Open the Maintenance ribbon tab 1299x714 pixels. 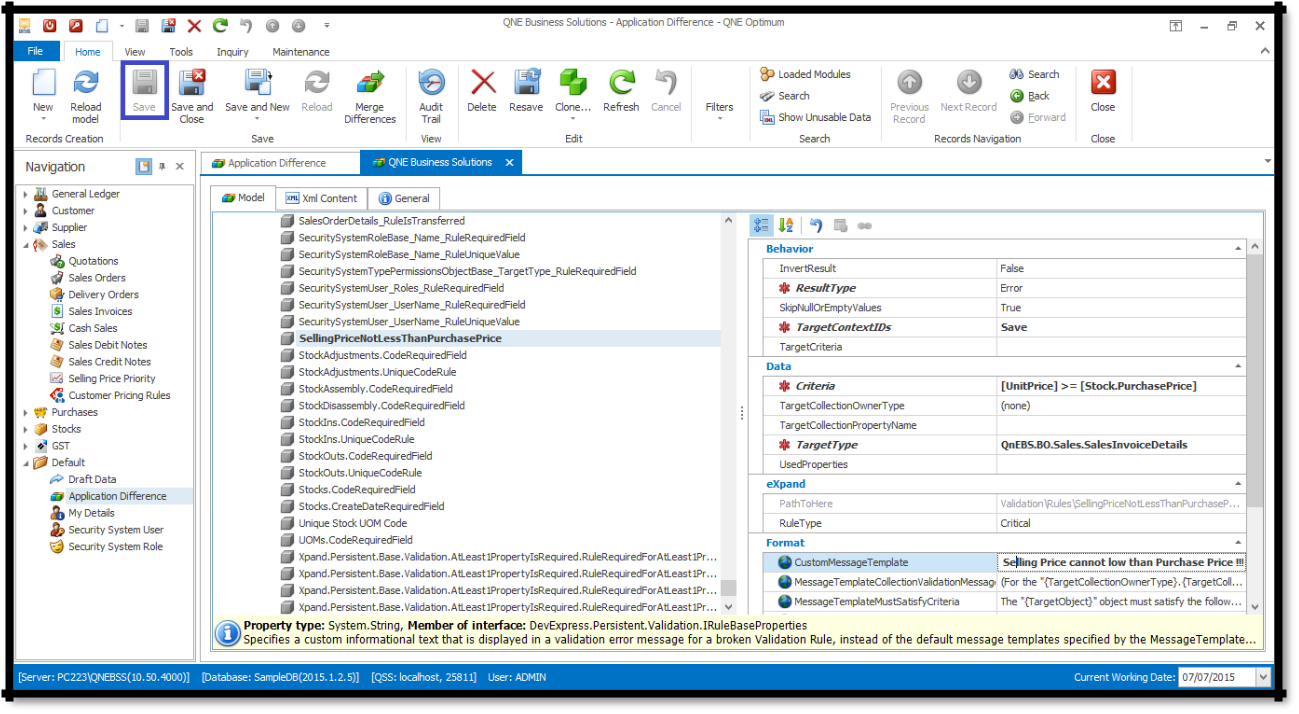tap(301, 52)
